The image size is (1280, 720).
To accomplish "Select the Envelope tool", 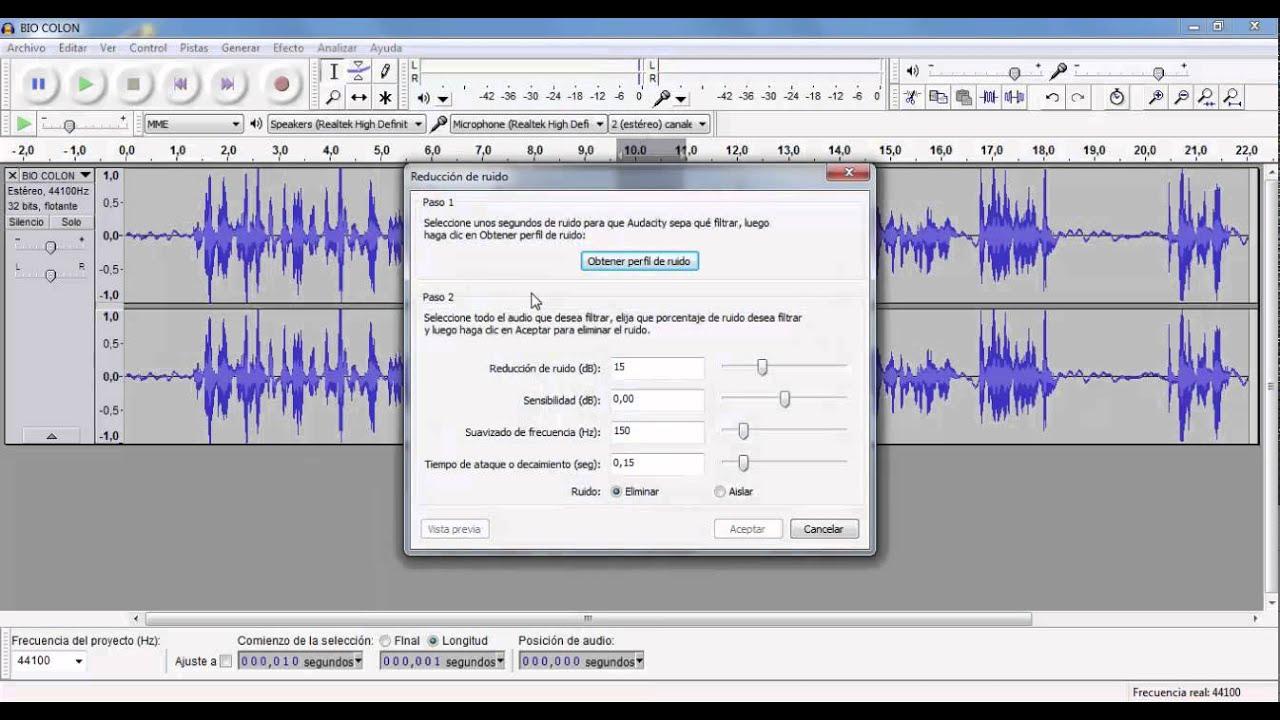I will [x=359, y=72].
